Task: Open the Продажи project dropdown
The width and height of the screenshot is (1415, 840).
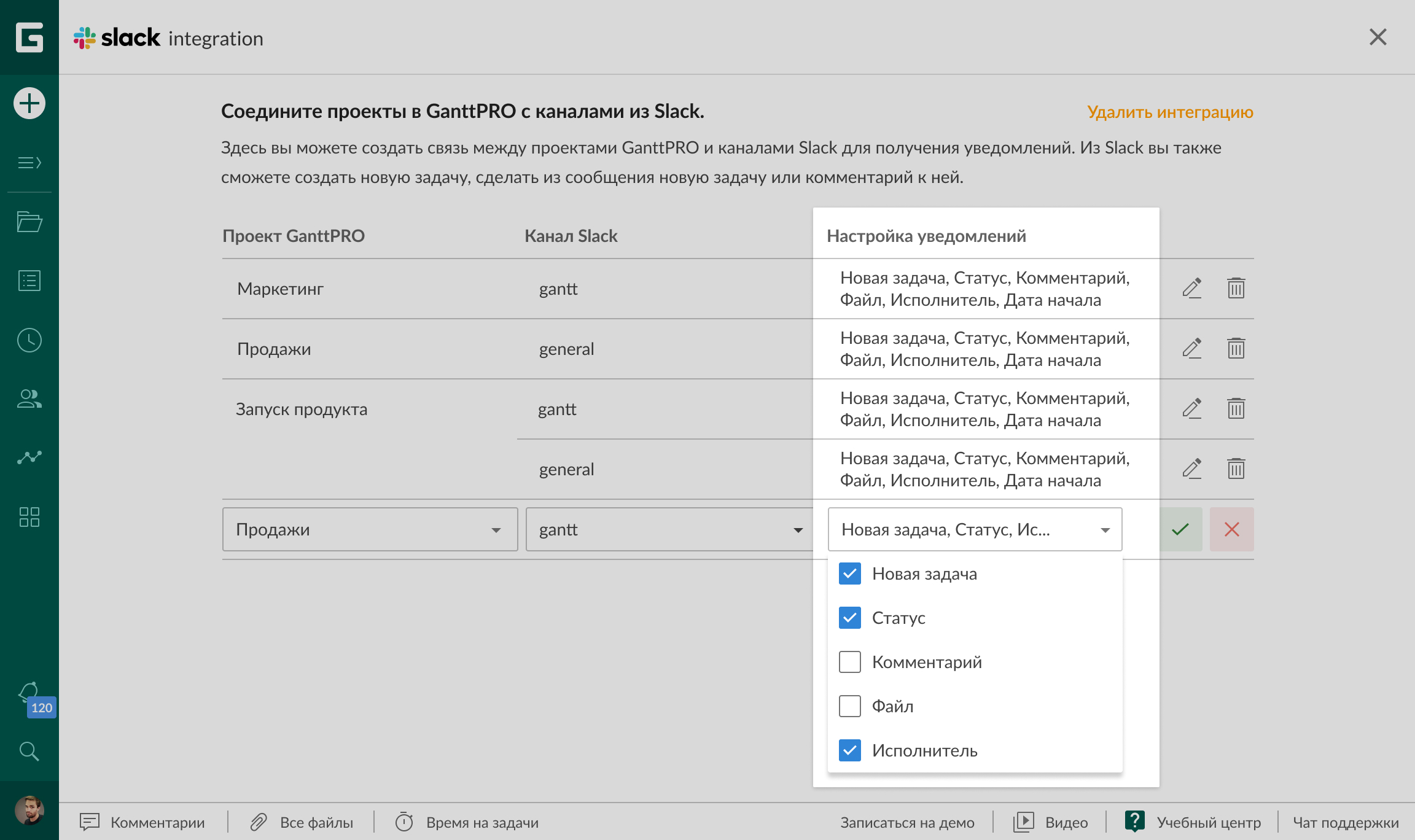Action: point(370,529)
